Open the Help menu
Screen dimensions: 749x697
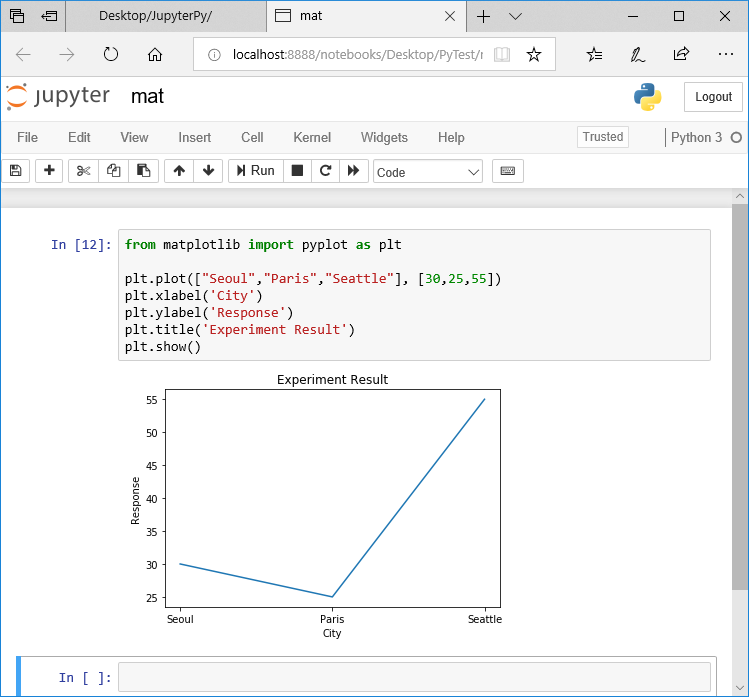[451, 138]
